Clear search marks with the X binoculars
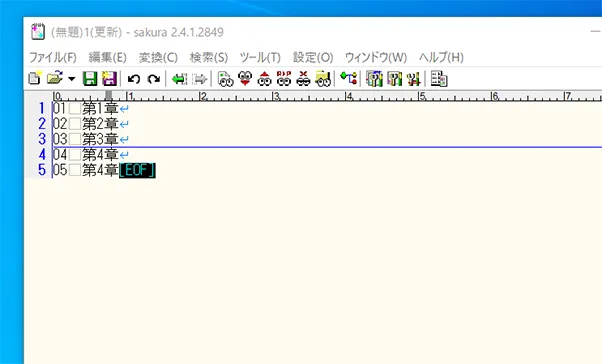602x364 pixels. click(303, 78)
